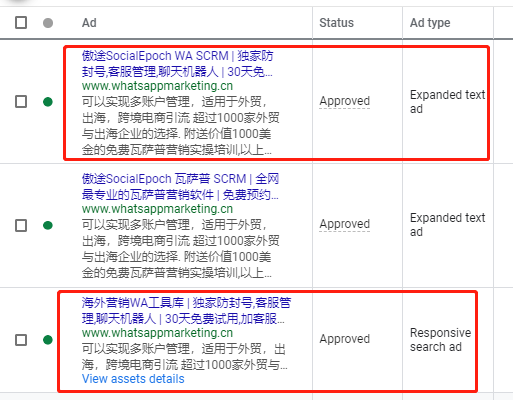Sort by the Ad column header

[x=89, y=23]
